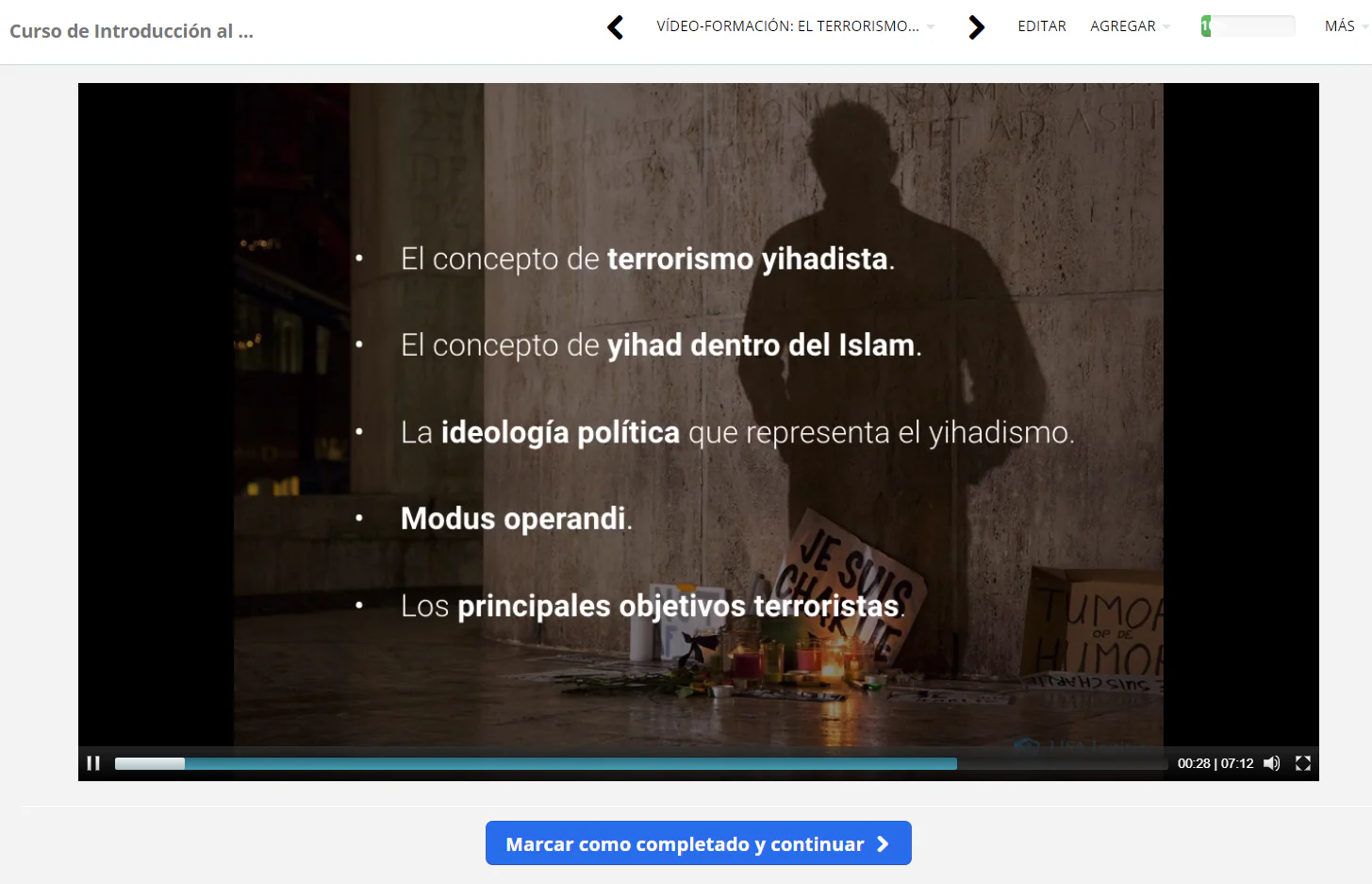The height and width of the screenshot is (884, 1372).
Task: Mute the video with speaker icon
Action: [x=1271, y=763]
